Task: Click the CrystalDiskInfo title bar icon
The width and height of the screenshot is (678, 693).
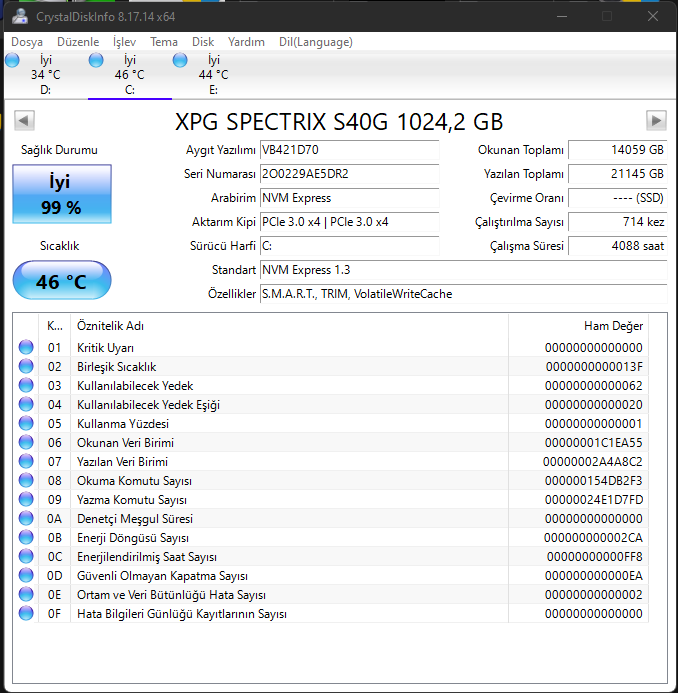Action: [20, 16]
